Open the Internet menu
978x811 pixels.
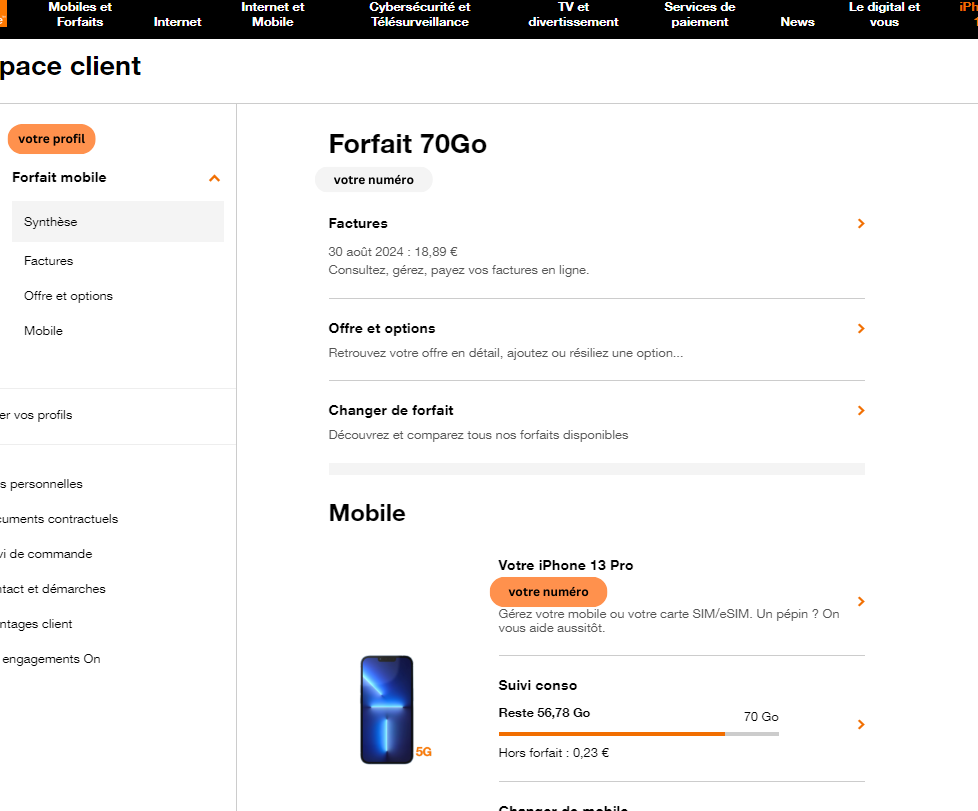click(177, 22)
